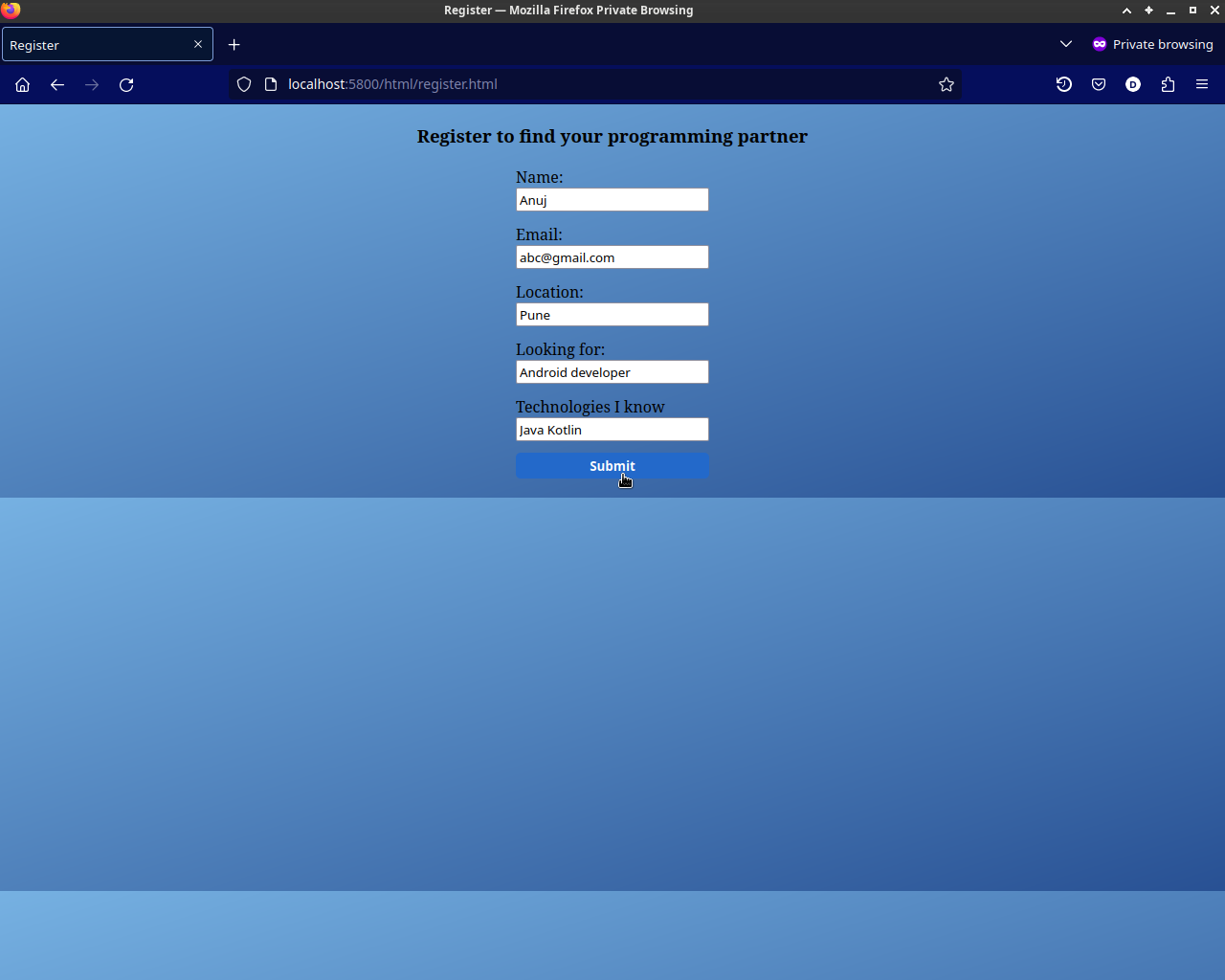This screenshot has height=980, width=1225.
Task: Click the Email field with abc@gmail.com
Action: [x=612, y=257]
